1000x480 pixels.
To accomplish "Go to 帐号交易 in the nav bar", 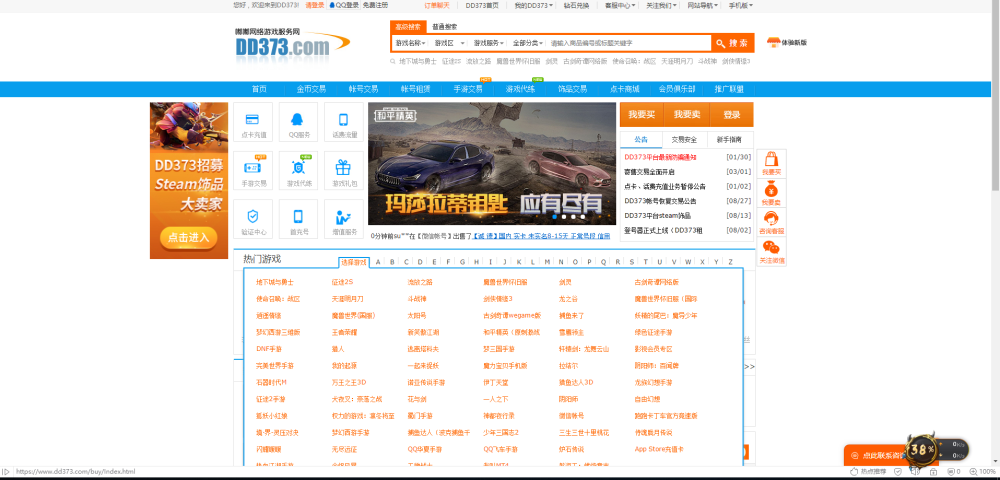I will (364, 89).
